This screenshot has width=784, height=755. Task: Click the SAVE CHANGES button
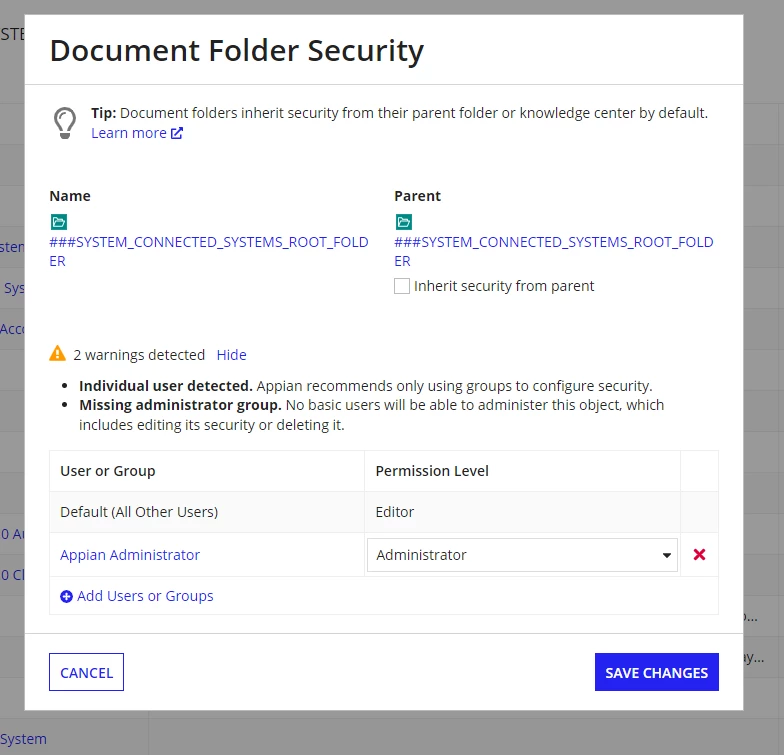point(656,672)
